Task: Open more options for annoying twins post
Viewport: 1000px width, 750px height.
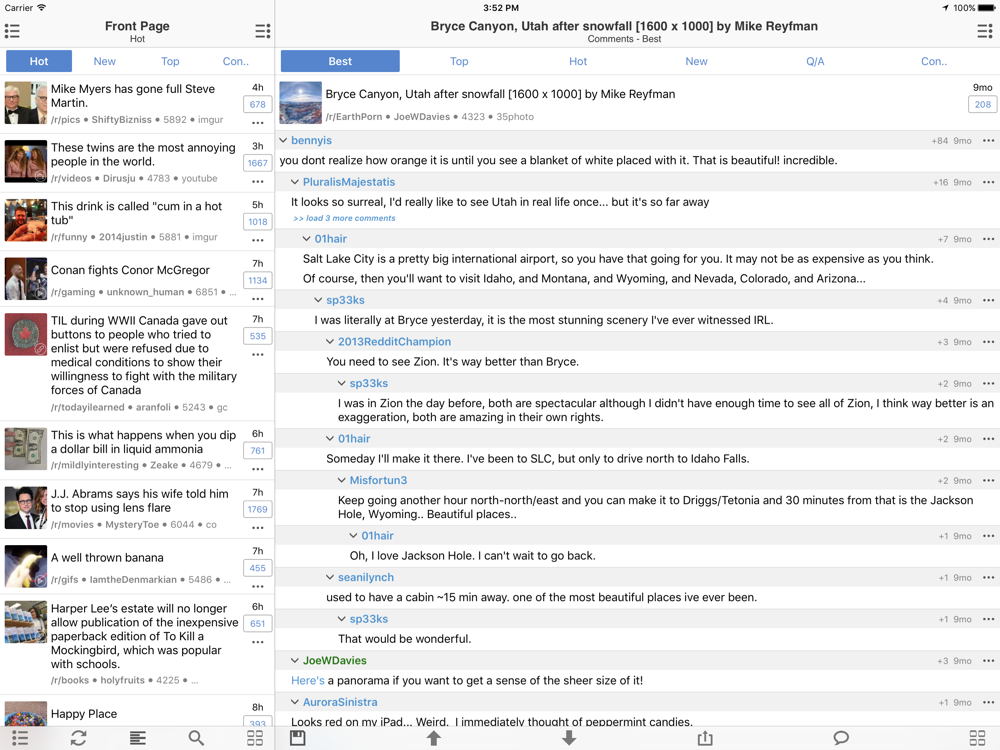Action: (258, 181)
